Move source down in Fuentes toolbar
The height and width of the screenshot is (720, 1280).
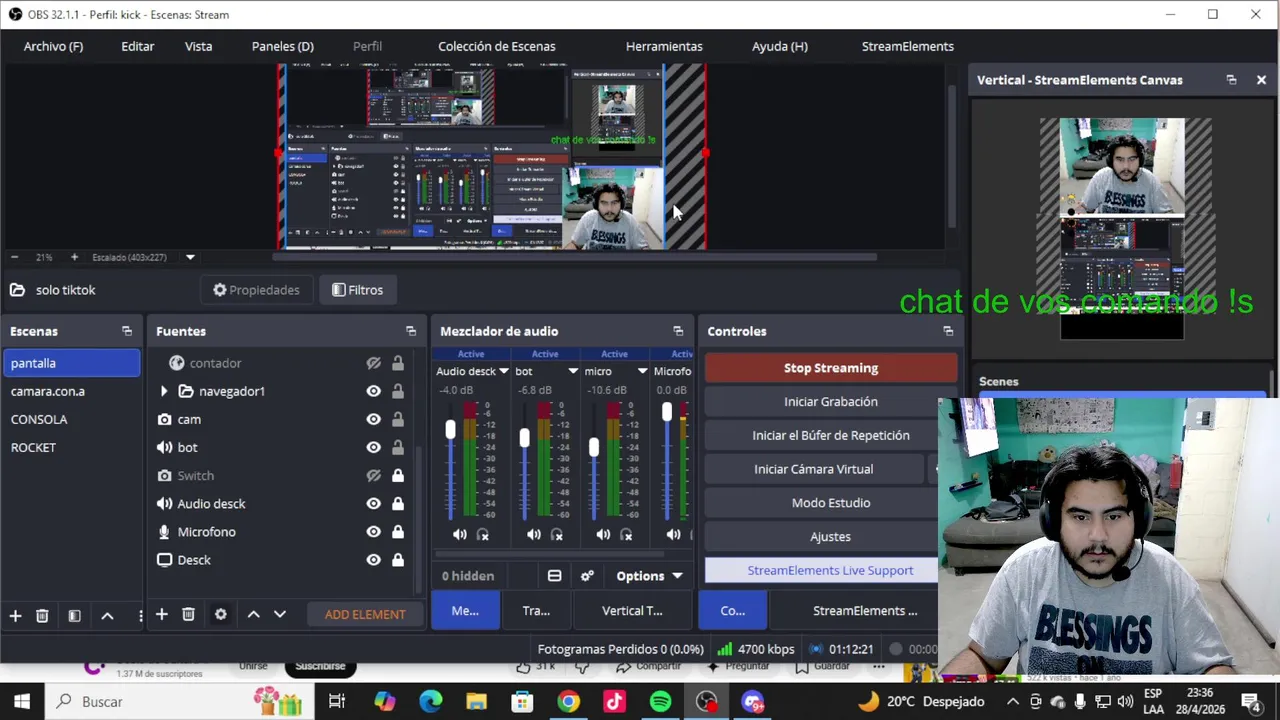click(x=280, y=614)
